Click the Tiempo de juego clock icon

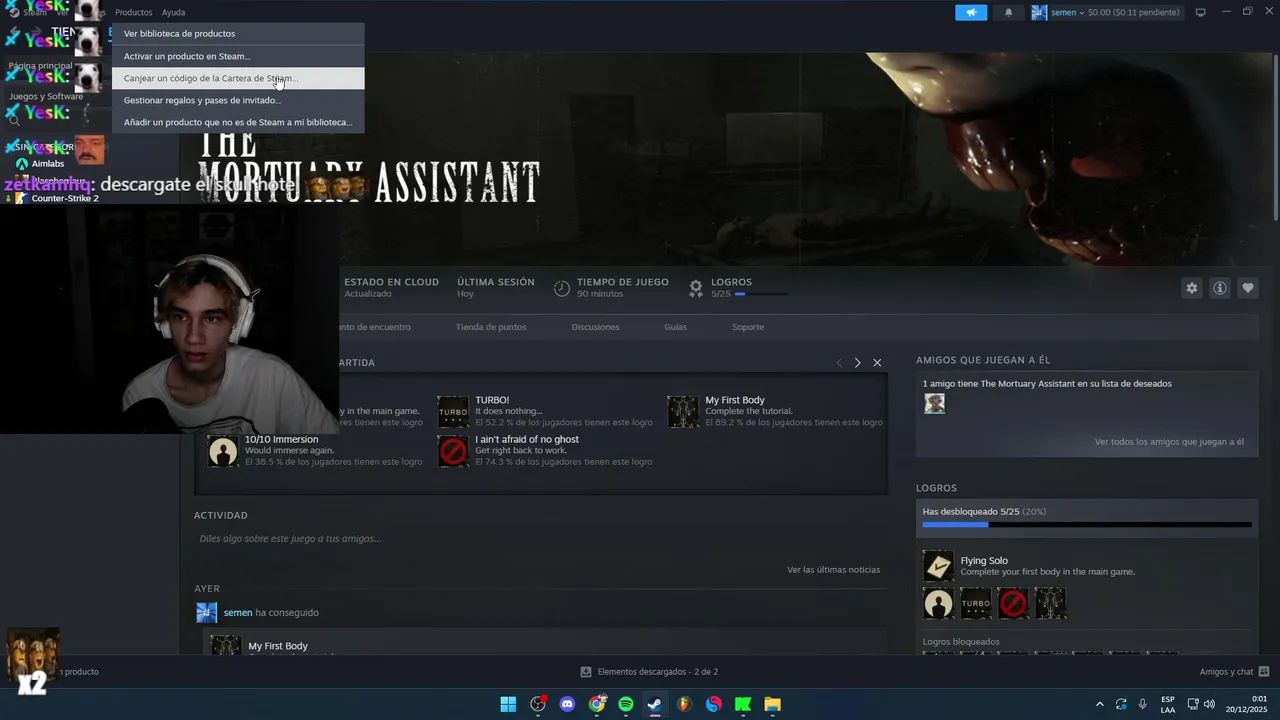tap(562, 288)
